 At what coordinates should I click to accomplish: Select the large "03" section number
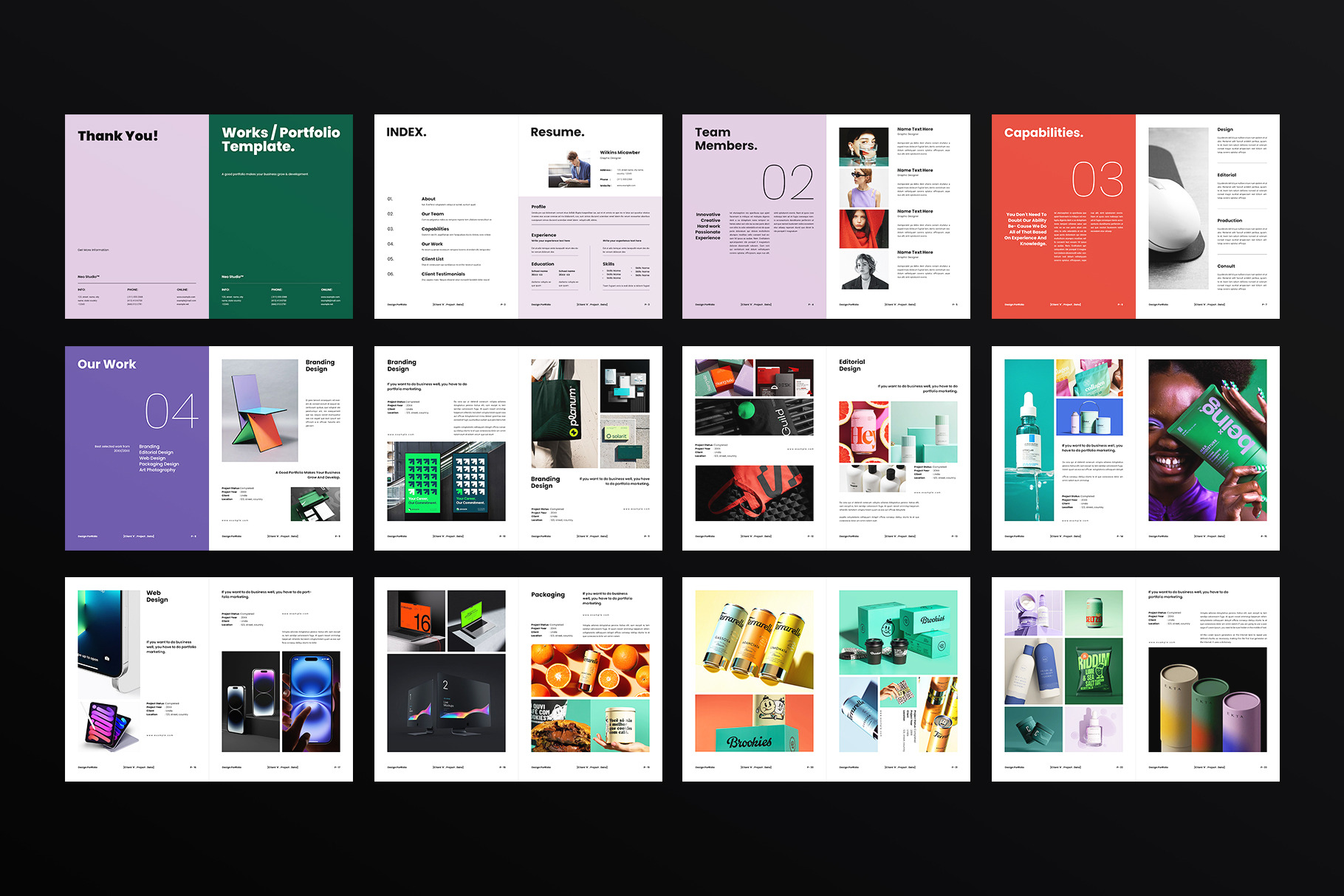point(1097,179)
